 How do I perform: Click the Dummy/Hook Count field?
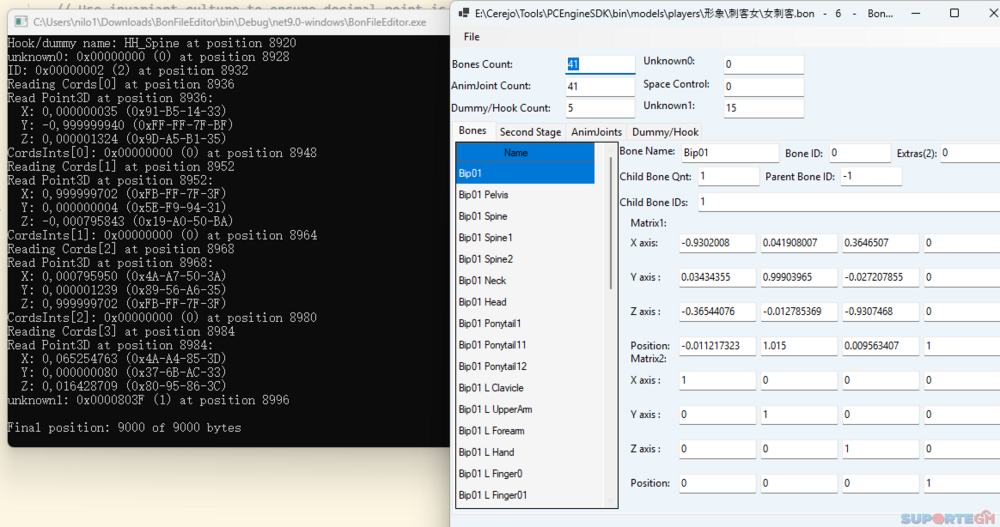(x=600, y=108)
